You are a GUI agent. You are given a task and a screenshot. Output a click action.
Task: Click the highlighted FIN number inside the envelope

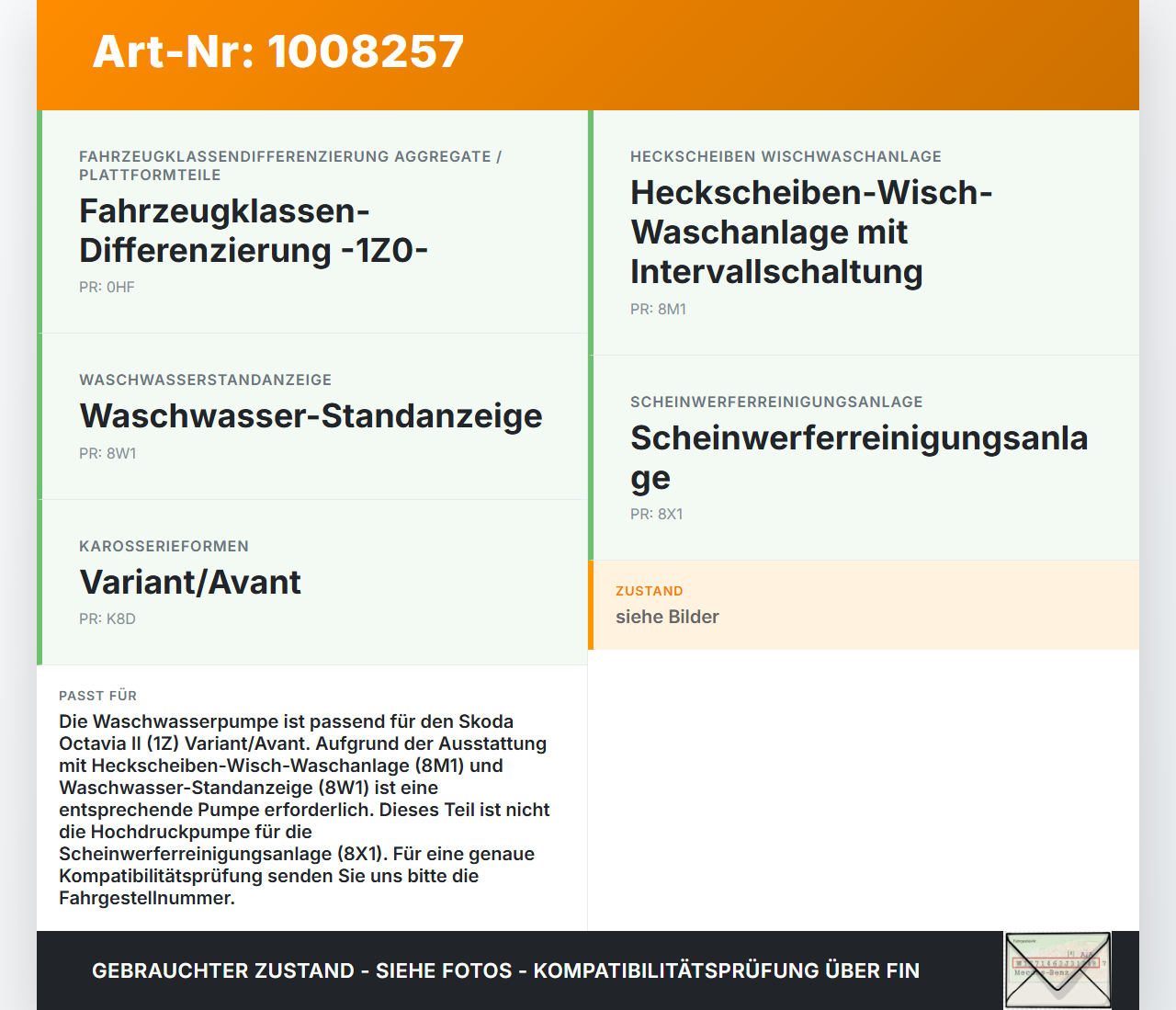pos(1057,961)
